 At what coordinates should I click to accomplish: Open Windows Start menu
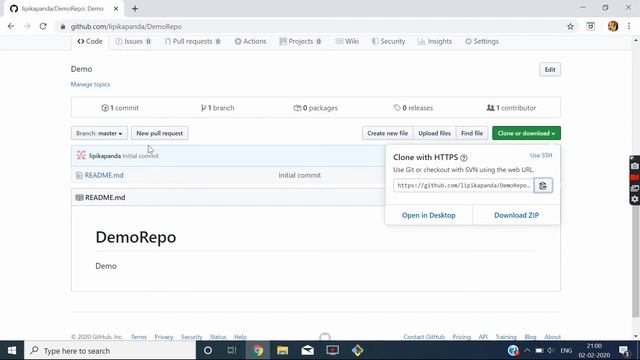(12, 350)
